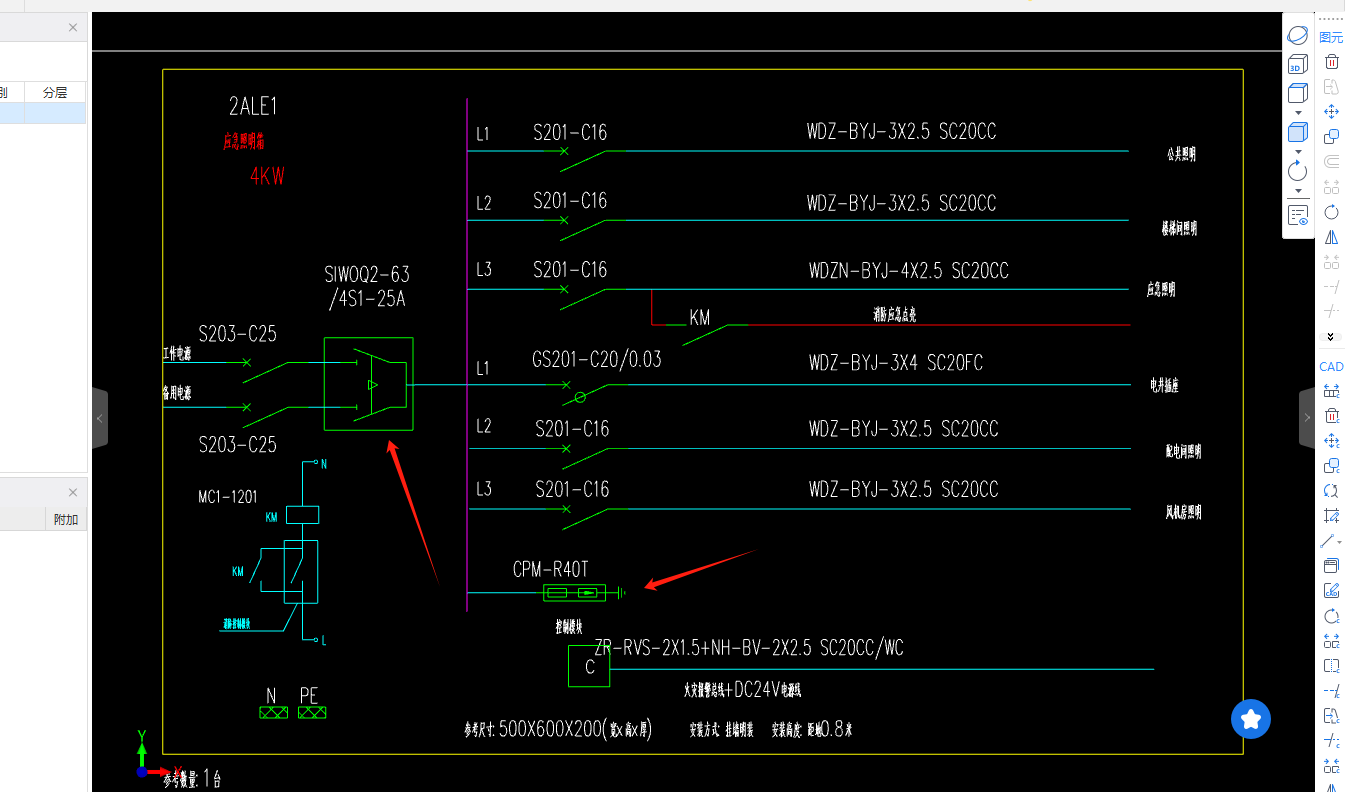Click the CAD refresh-search icon

click(x=1331, y=491)
